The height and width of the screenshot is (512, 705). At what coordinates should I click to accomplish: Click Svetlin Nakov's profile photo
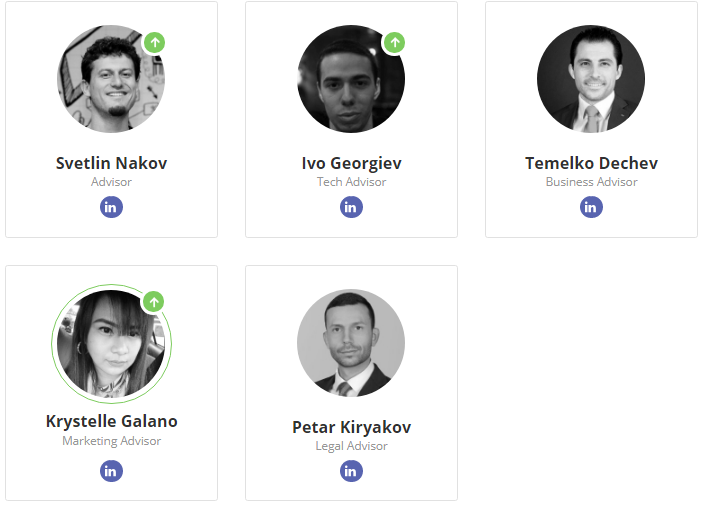pyautogui.click(x=110, y=80)
